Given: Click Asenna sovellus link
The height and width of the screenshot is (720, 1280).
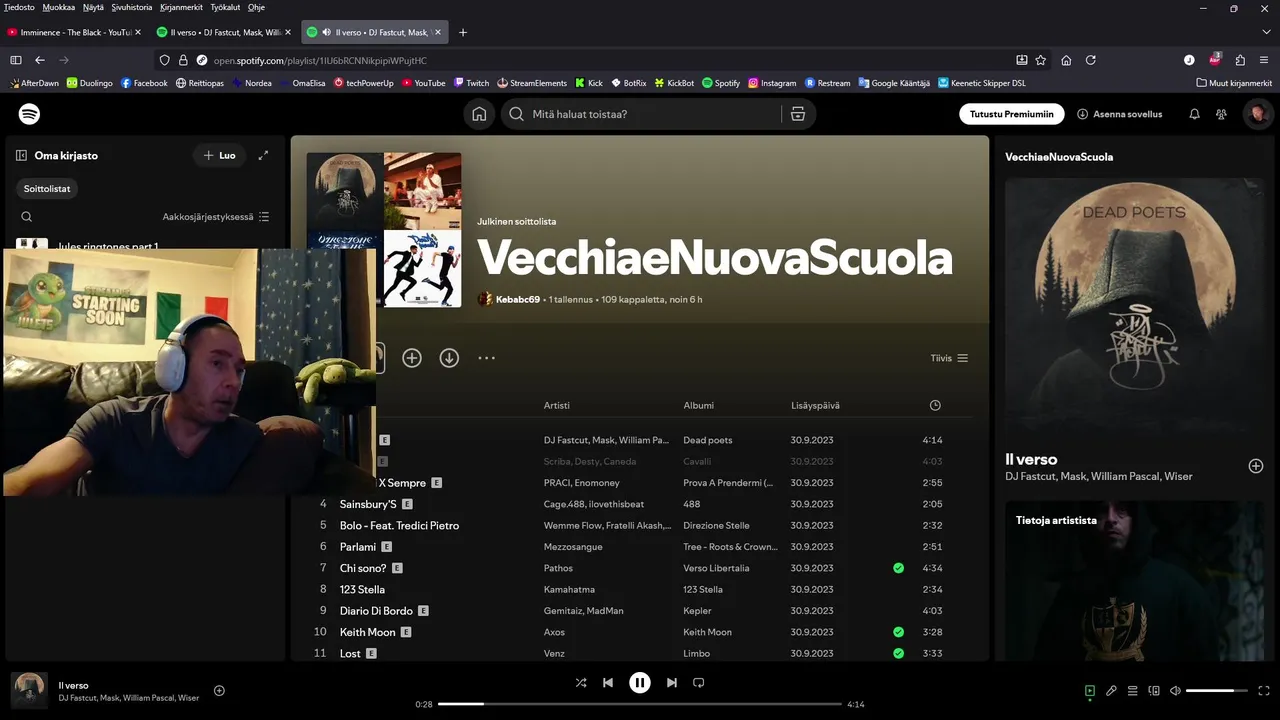Looking at the screenshot, I should (x=1120, y=114).
